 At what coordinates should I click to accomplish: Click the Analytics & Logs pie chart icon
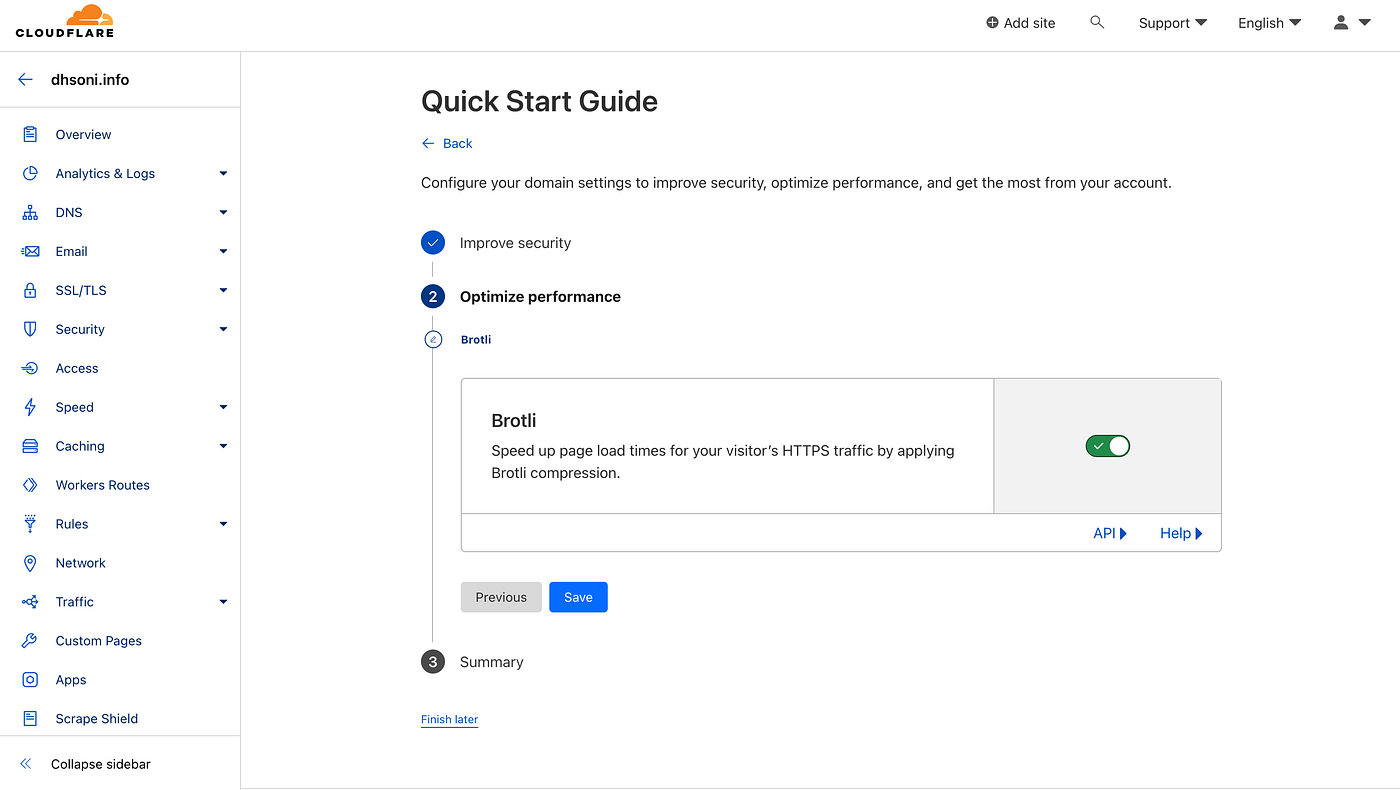(30, 173)
